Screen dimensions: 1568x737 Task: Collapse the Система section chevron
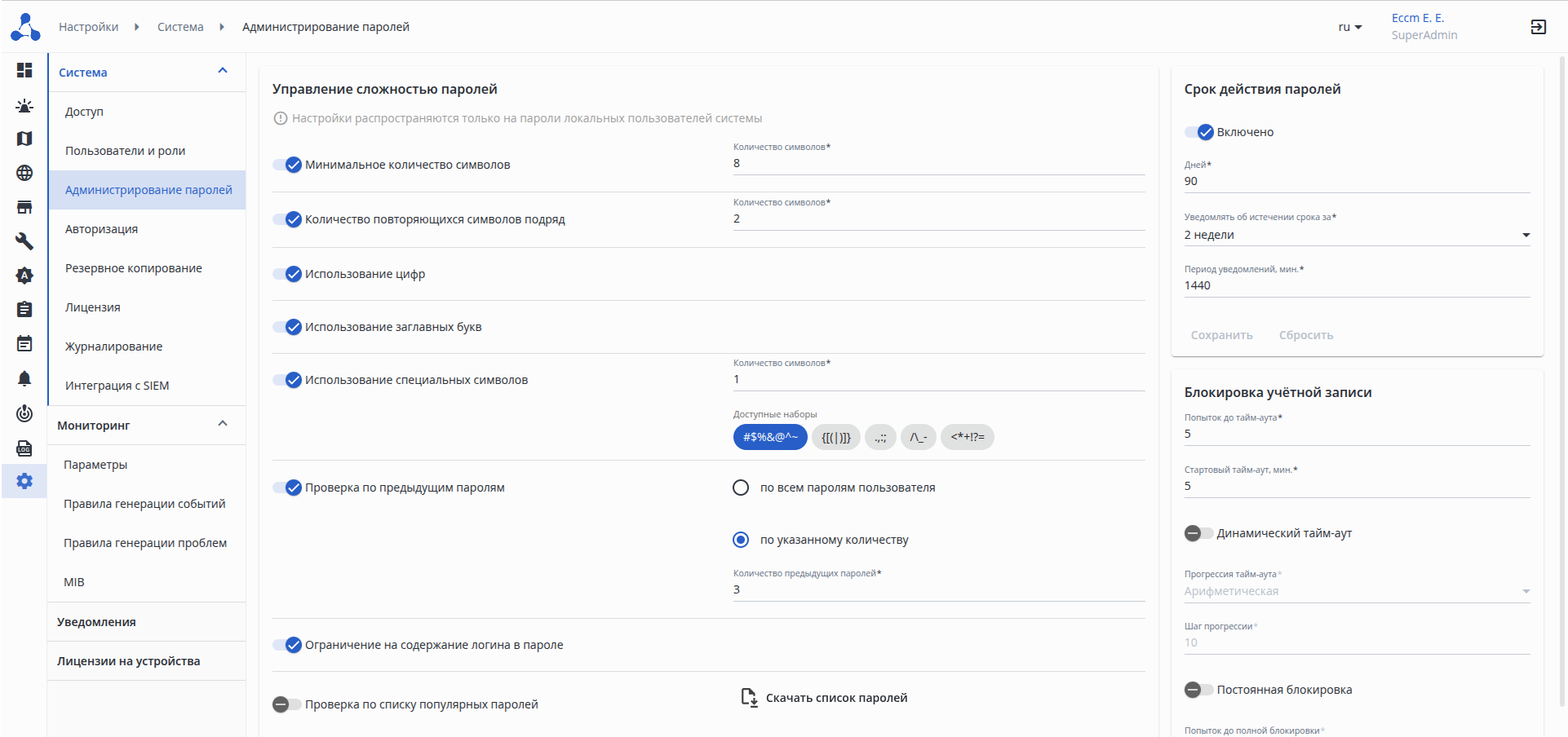click(223, 71)
